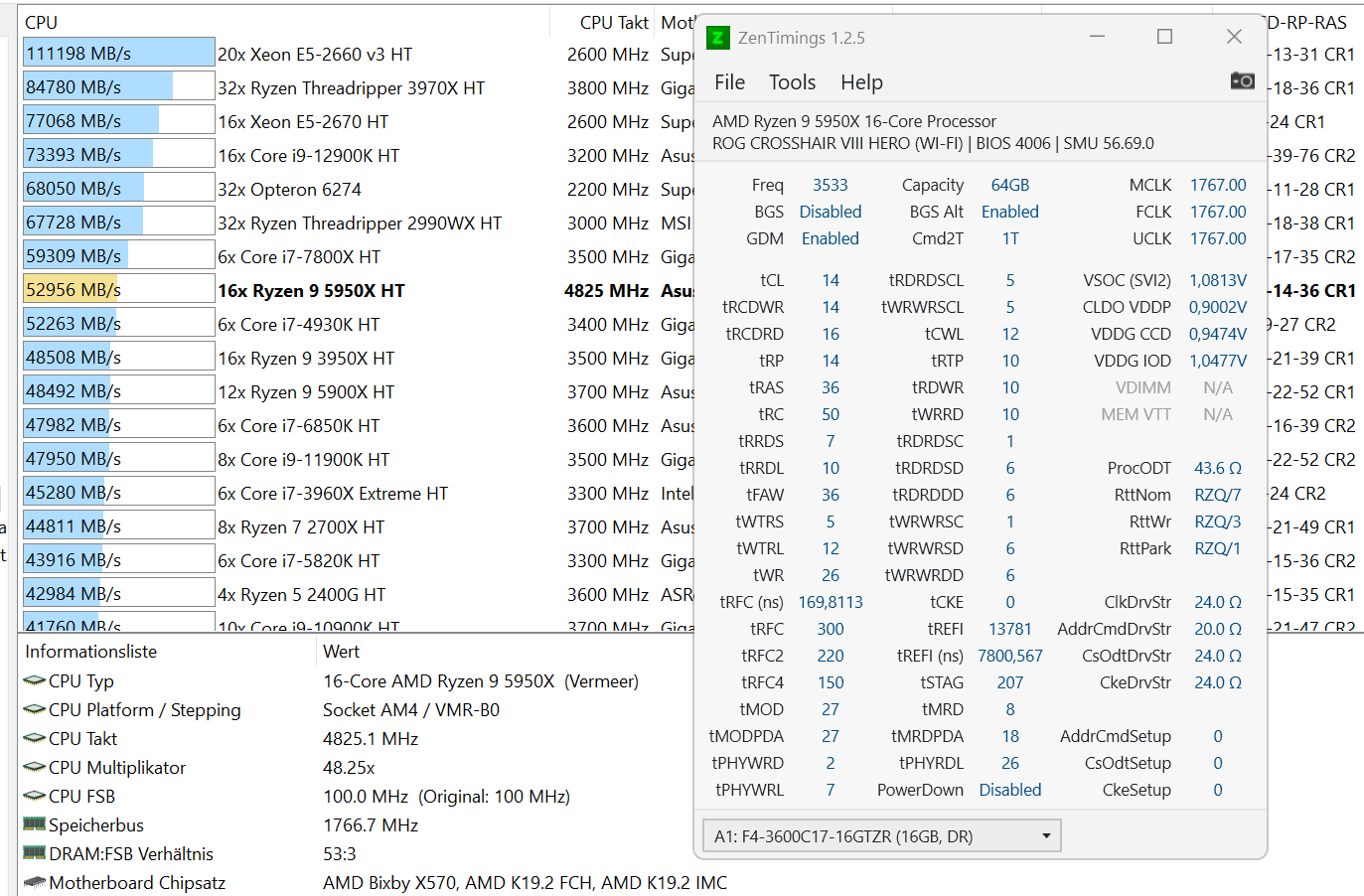The height and width of the screenshot is (896, 1364).
Task: Click the ZenTimings green logo icon
Action: [716, 37]
